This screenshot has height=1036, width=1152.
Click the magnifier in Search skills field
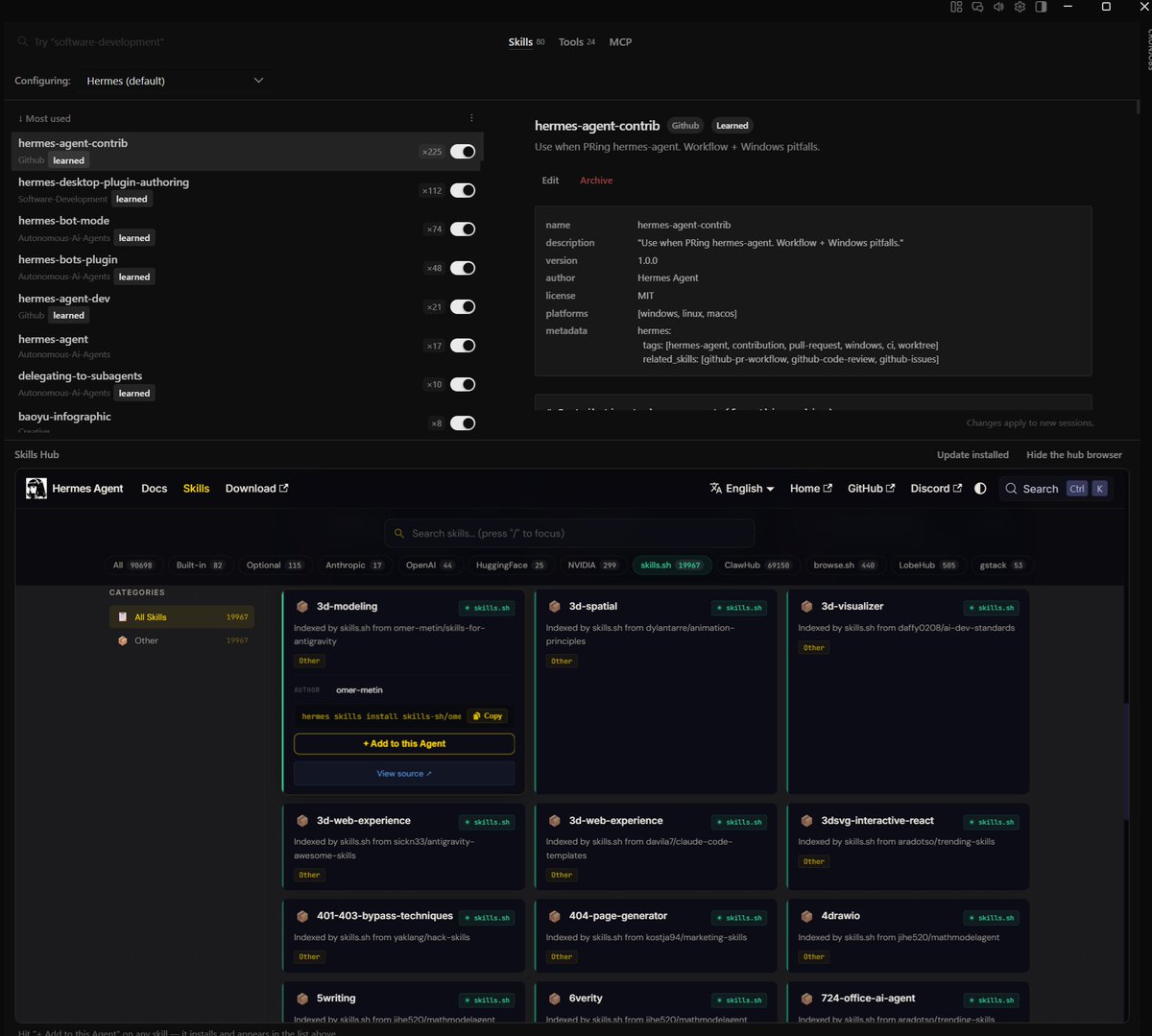(x=400, y=534)
